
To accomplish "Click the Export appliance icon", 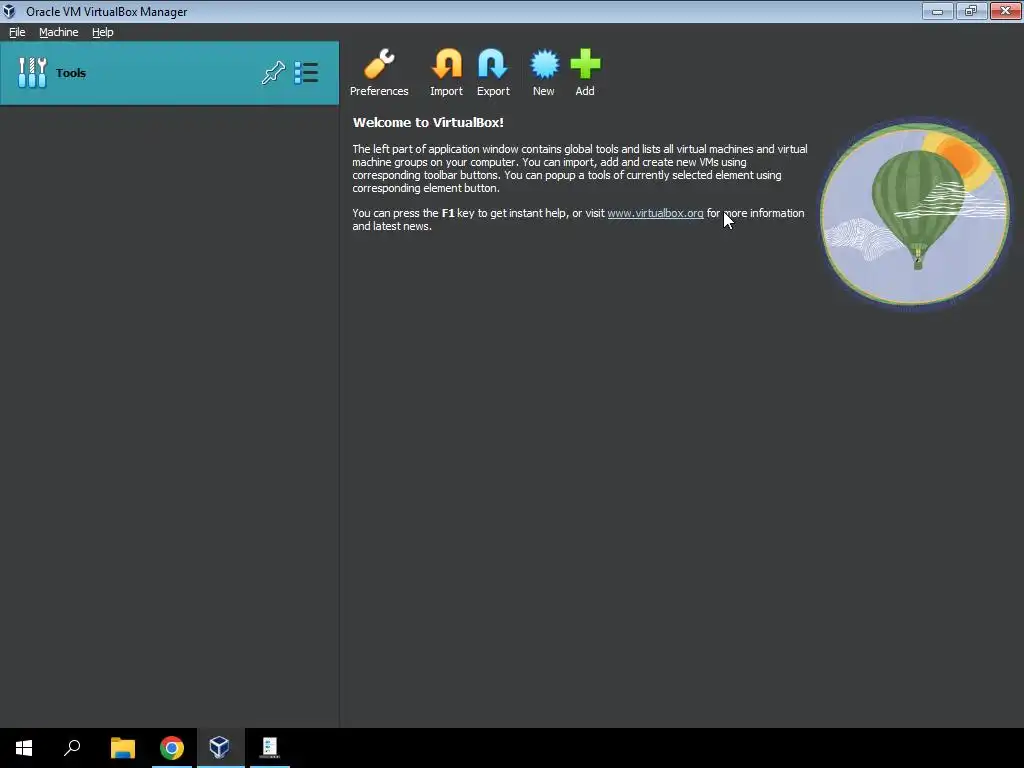I will (x=493, y=72).
